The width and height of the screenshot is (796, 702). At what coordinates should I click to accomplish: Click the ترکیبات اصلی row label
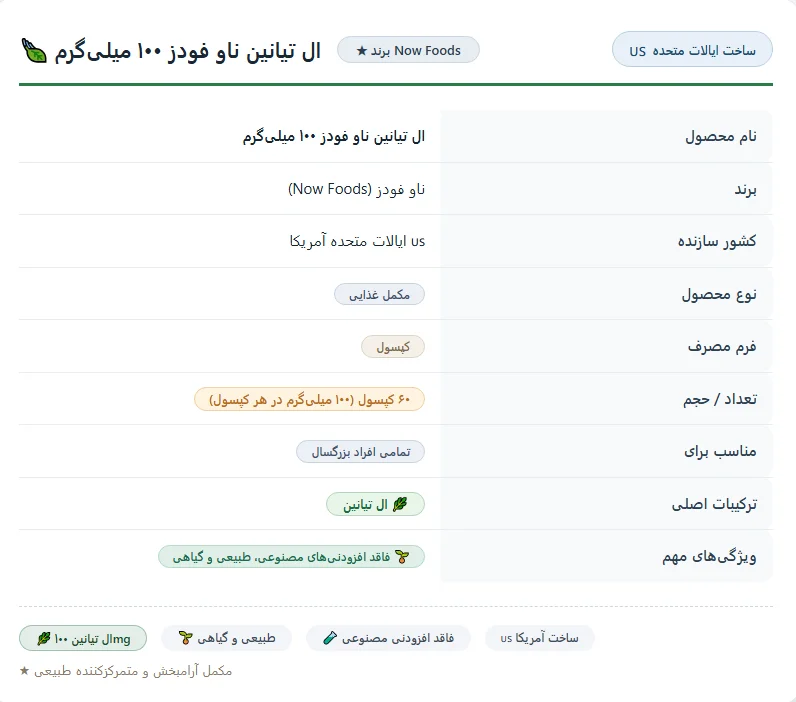714,504
